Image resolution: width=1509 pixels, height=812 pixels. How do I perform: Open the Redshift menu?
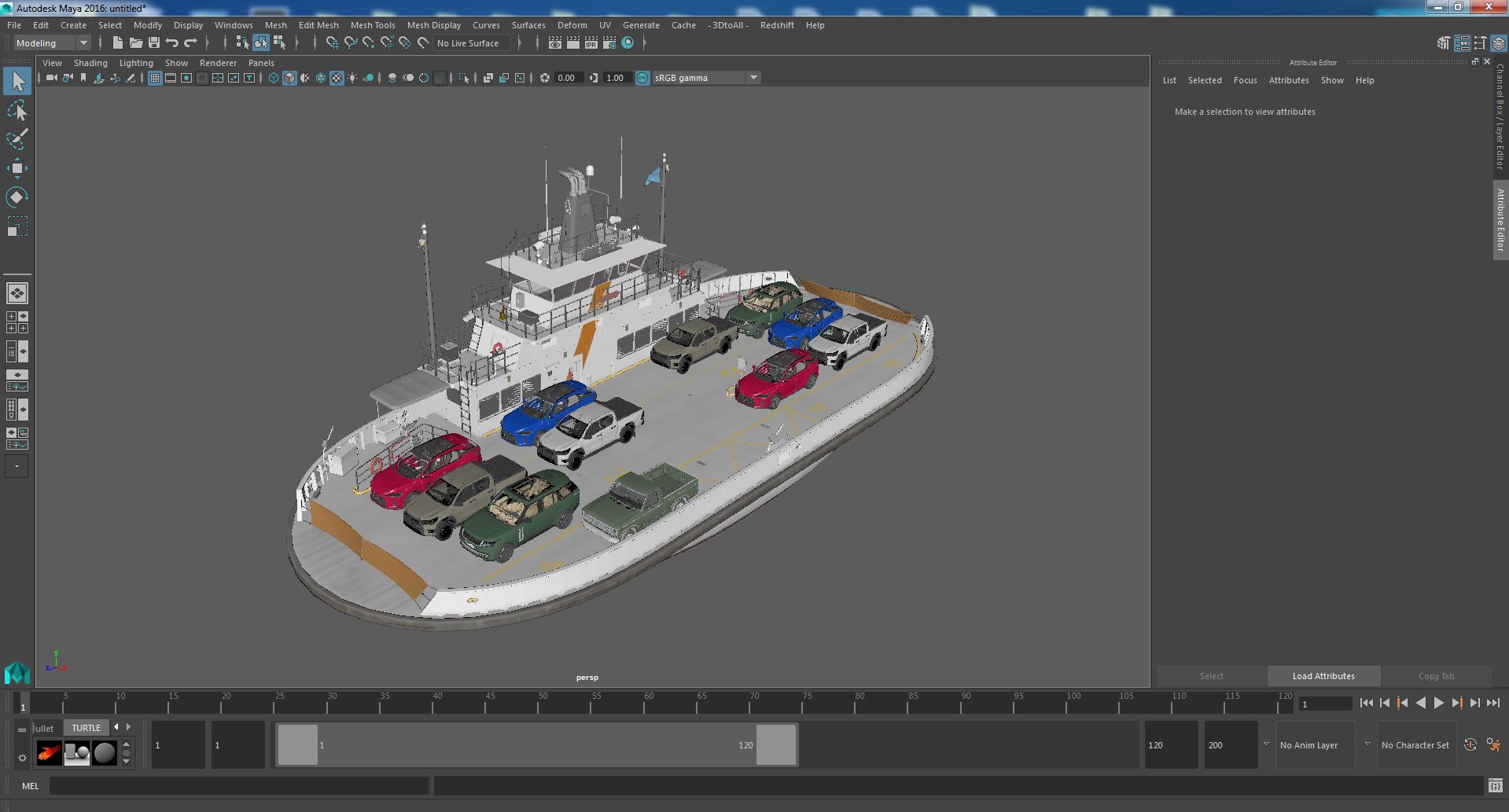click(777, 25)
